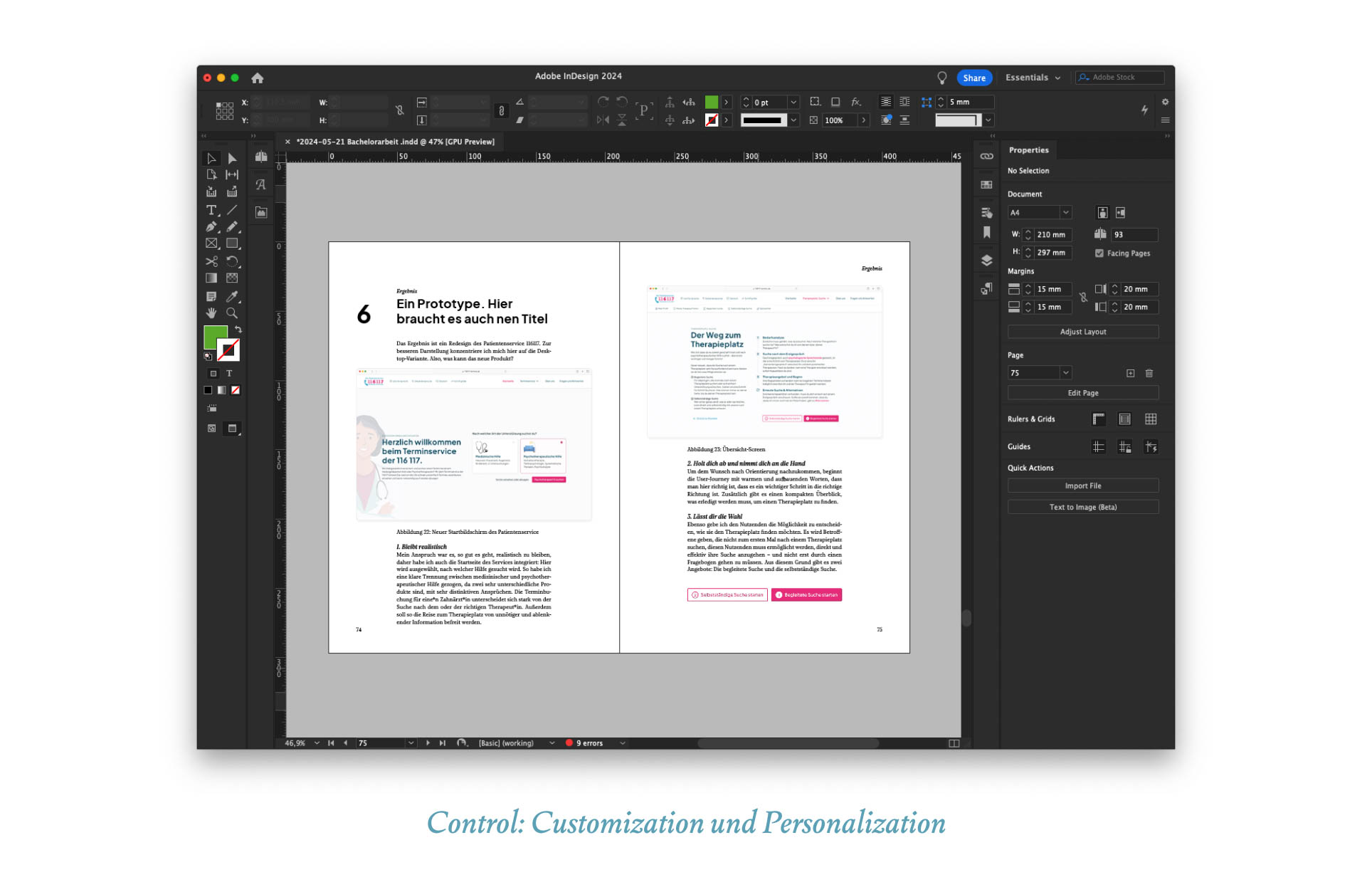1372x887 pixels.
Task: Select the Properties panel tab
Action: click(1028, 150)
